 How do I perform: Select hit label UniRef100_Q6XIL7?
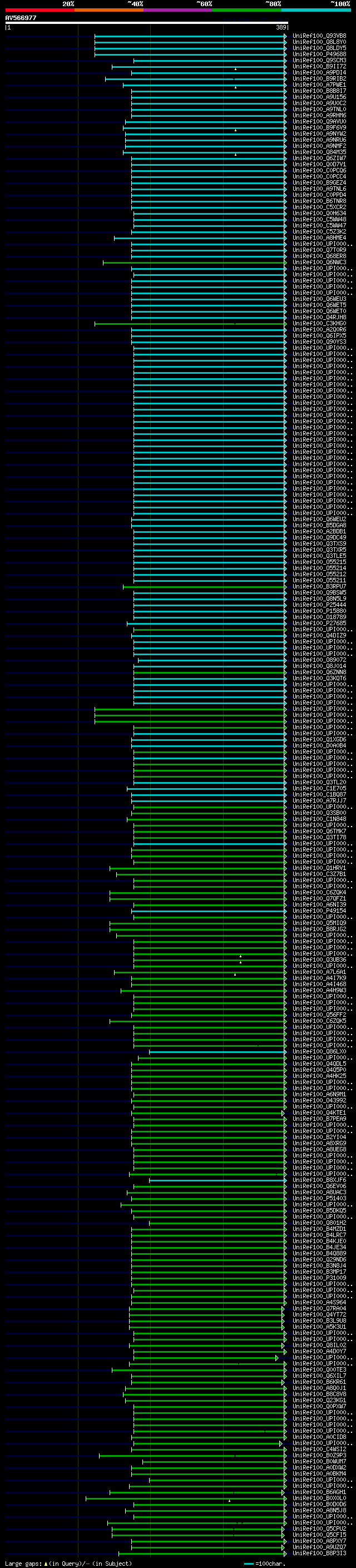click(319, 1376)
